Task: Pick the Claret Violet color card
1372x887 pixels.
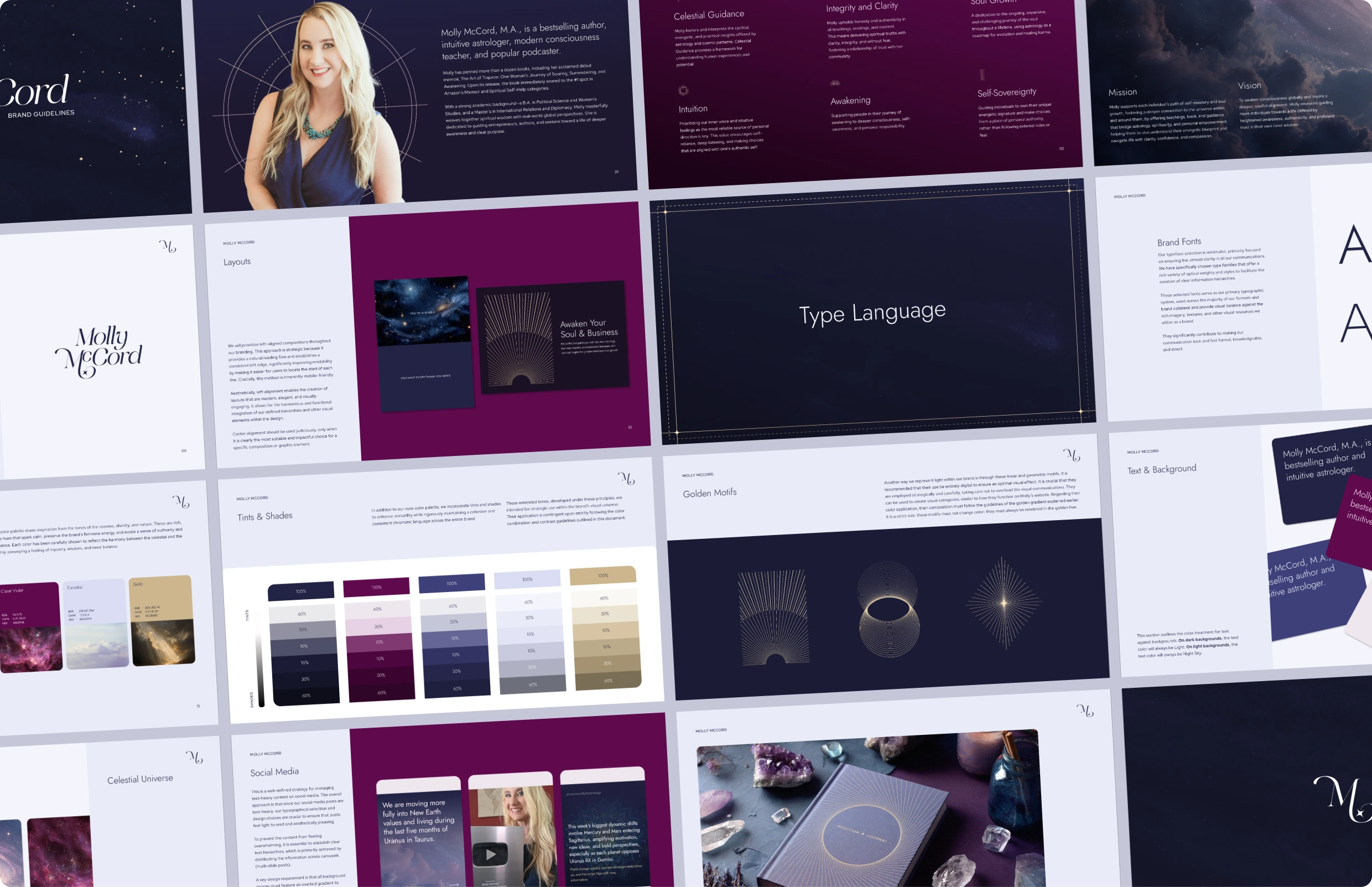Action: coord(30,627)
